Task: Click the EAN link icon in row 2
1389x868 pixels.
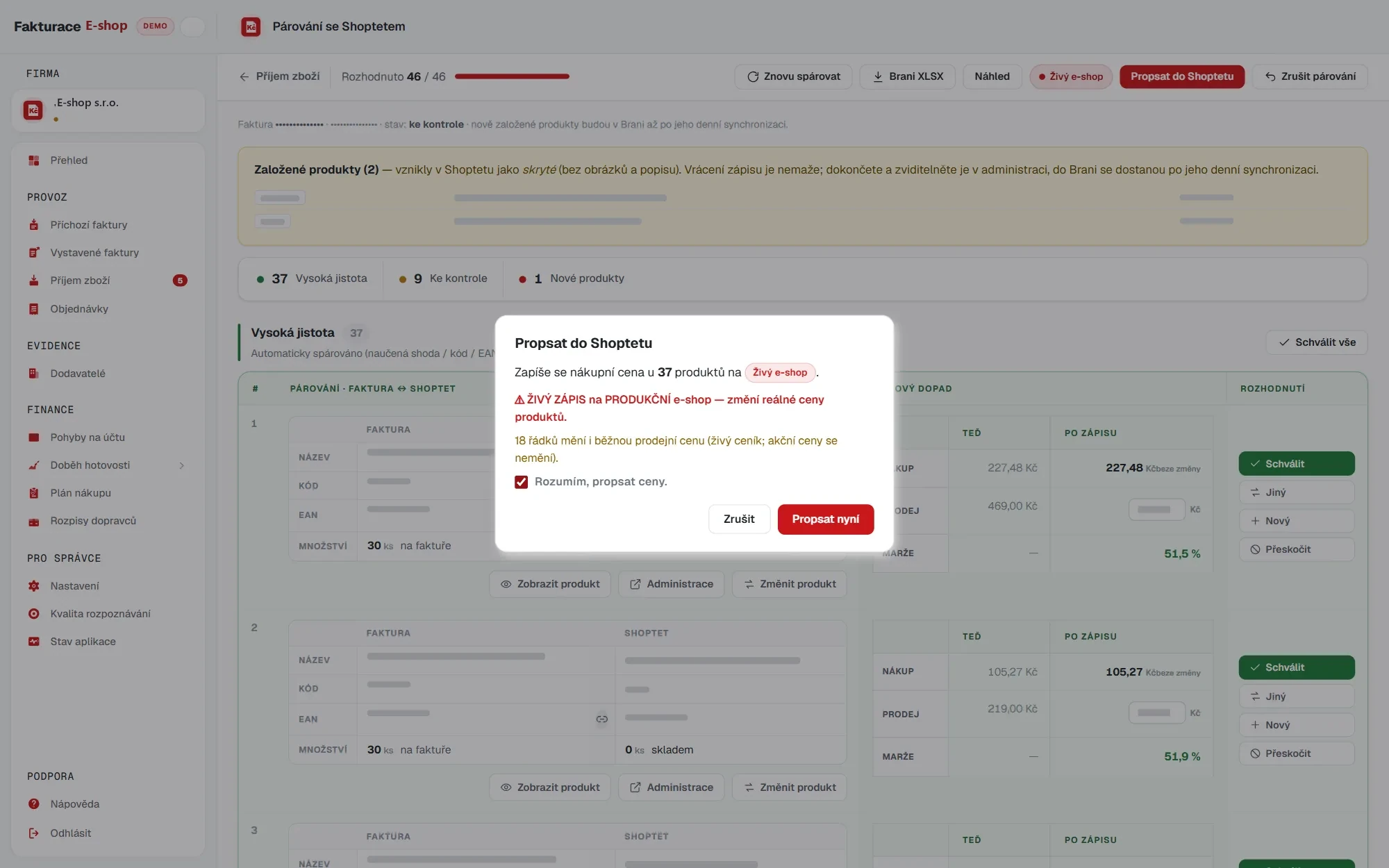Action: (602, 719)
